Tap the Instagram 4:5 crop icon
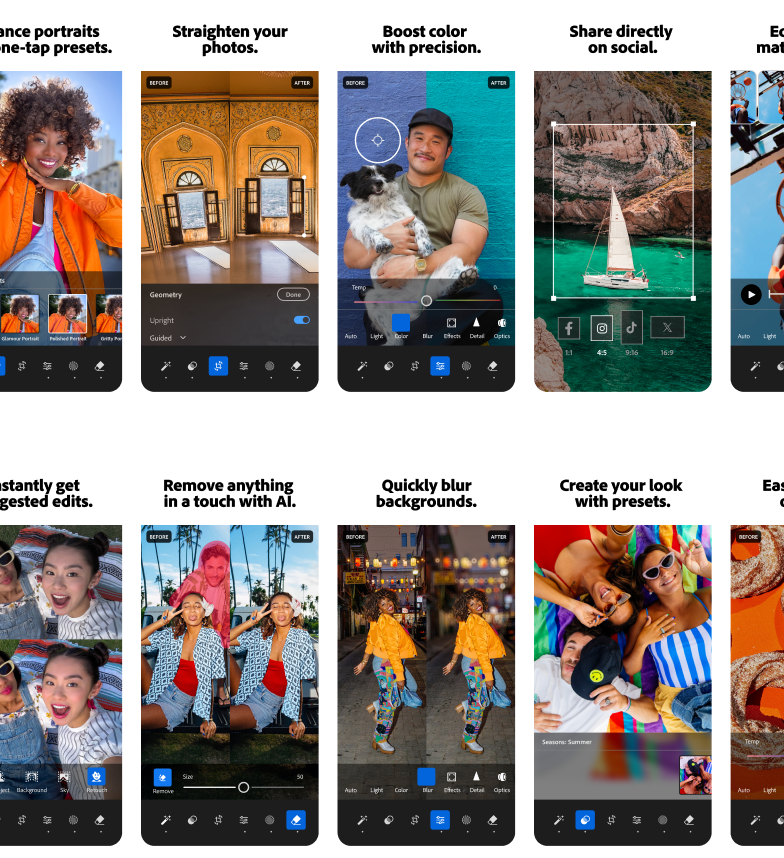Screen dimensions: 784x858 (602, 327)
